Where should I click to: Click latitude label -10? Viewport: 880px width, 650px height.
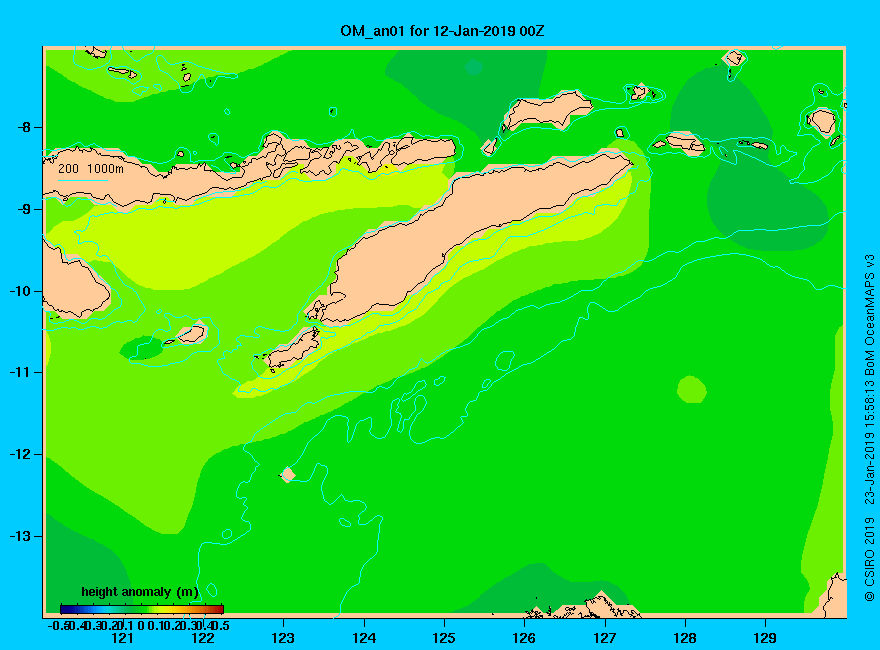click(20, 291)
